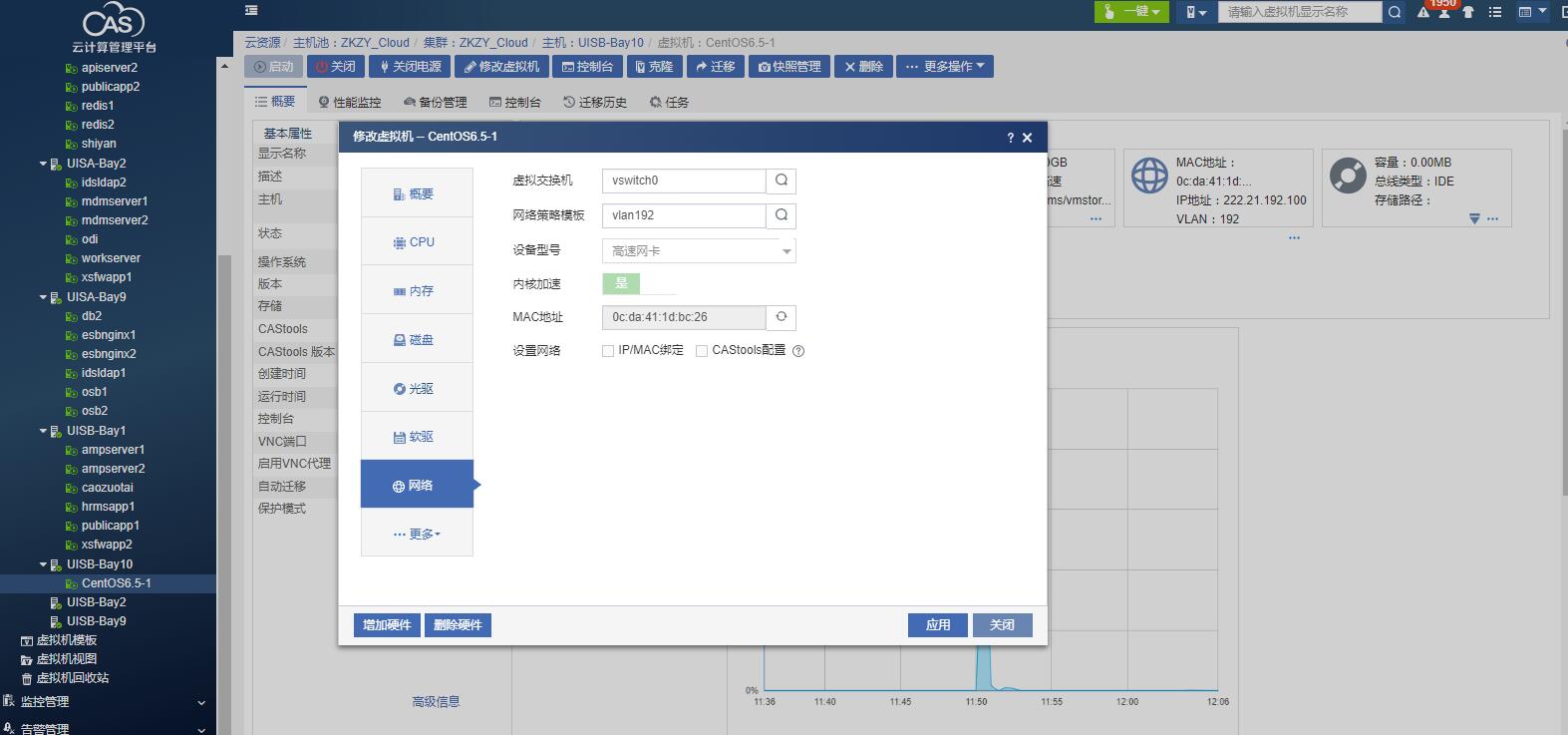Image resolution: width=1568 pixels, height=735 pixels.
Task: Collapse the UISA-Bay9 tree node
Action: click(43, 297)
